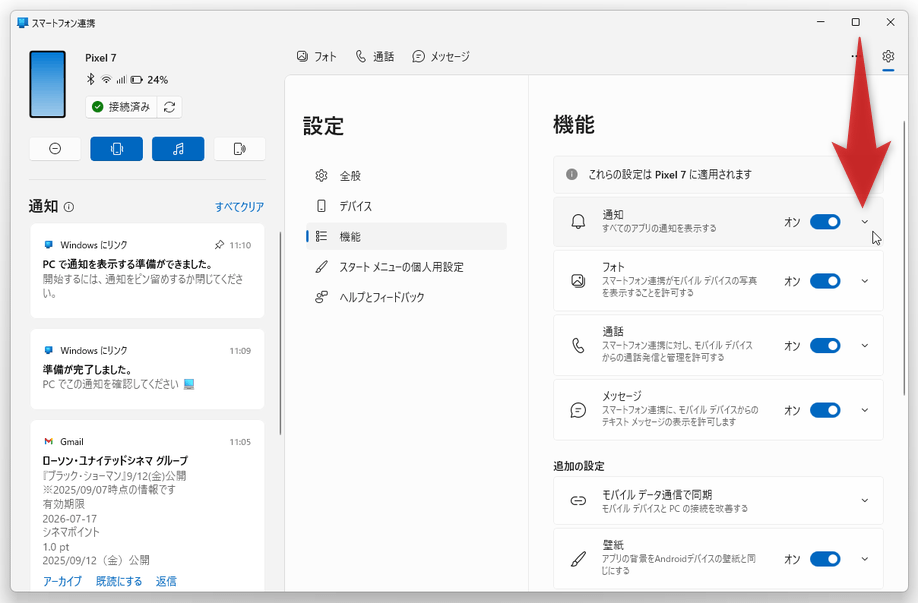The height and width of the screenshot is (603, 918).
Task: Pin the 11:10 Windows にリンク notification
Action: pos(219,245)
